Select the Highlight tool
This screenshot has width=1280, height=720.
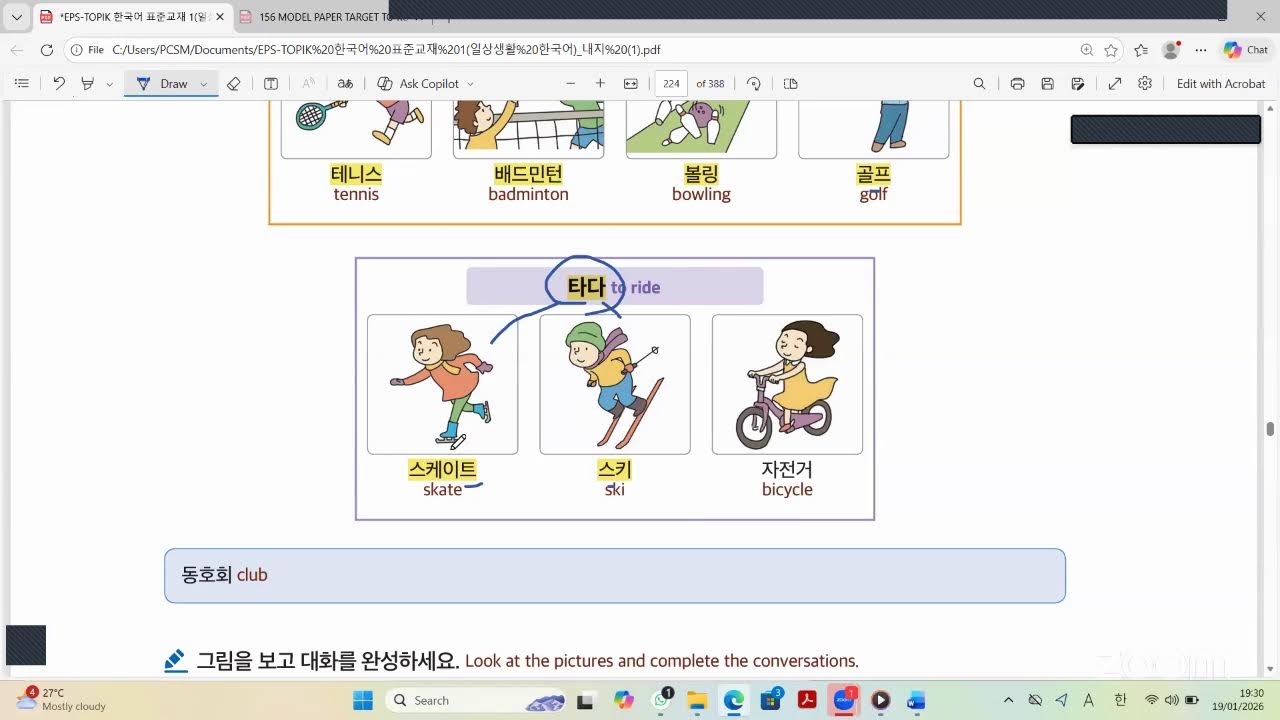click(87, 84)
